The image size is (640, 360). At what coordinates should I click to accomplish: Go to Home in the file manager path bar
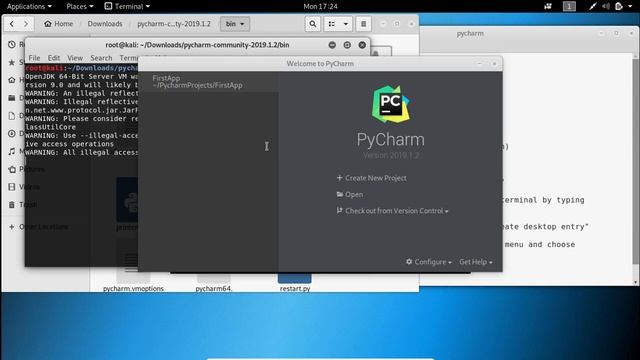[x=58, y=24]
